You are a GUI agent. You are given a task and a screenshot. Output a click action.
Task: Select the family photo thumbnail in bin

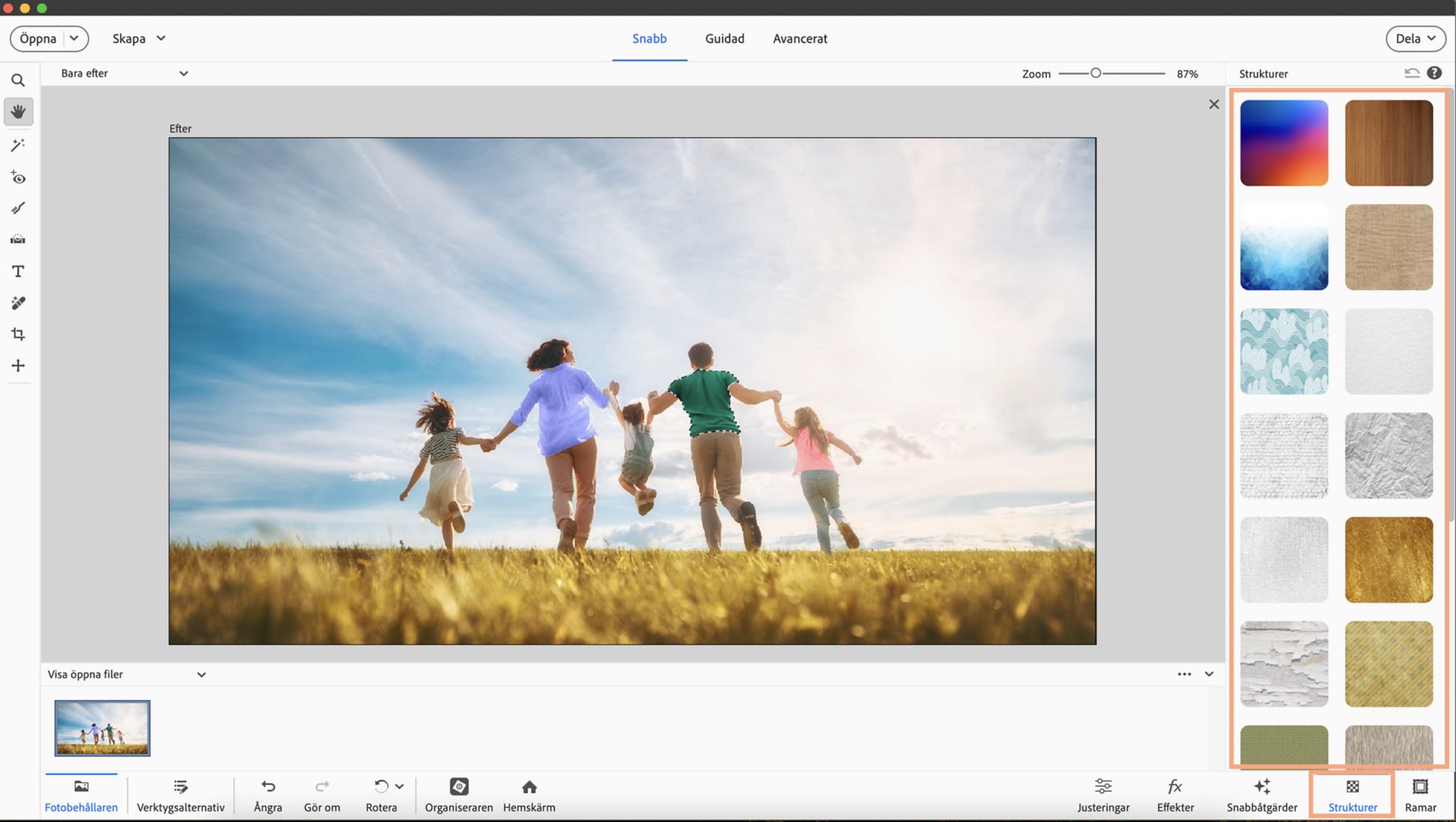(x=102, y=728)
